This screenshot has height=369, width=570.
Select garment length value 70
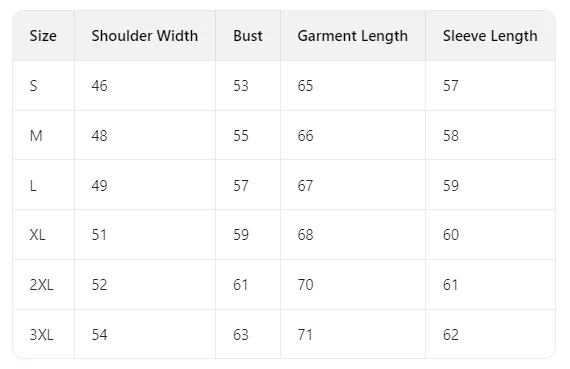point(305,285)
